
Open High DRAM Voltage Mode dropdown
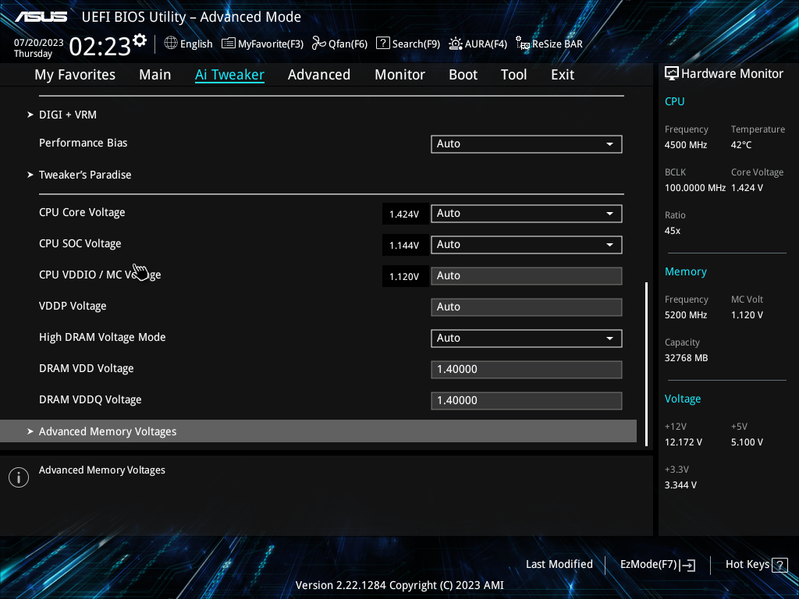click(x=526, y=338)
